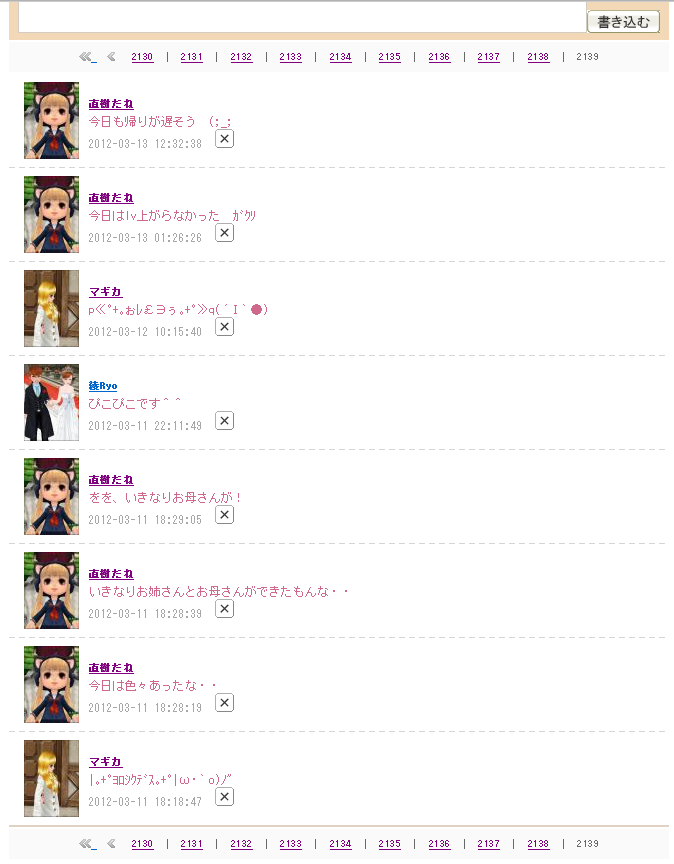Go to previous page with bottom single arrow
This screenshot has height=864, width=674.
click(111, 844)
